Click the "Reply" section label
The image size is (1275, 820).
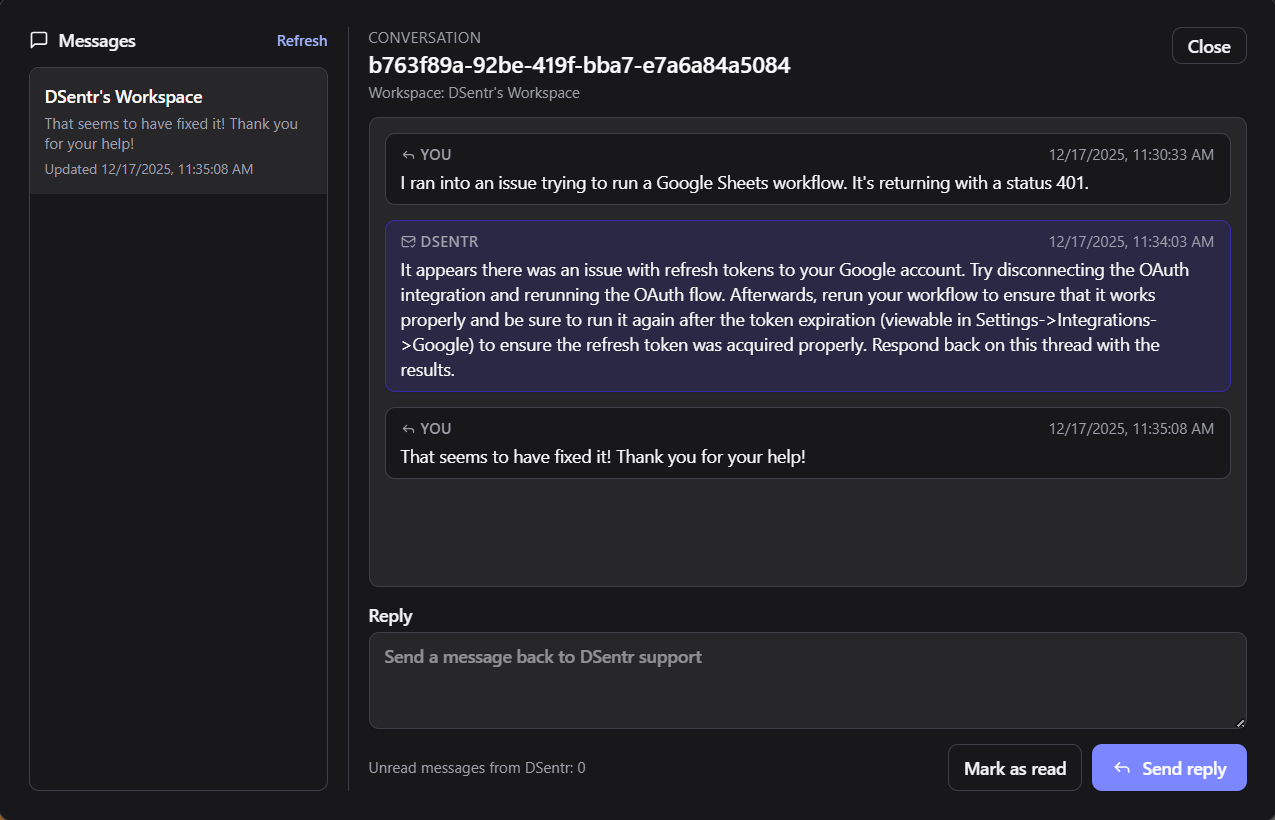click(x=390, y=616)
